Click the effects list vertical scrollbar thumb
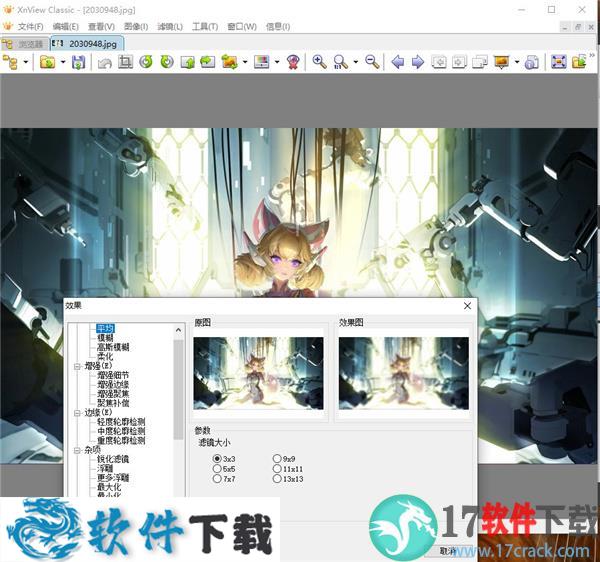Viewport: 600px width, 562px height. pos(178,389)
